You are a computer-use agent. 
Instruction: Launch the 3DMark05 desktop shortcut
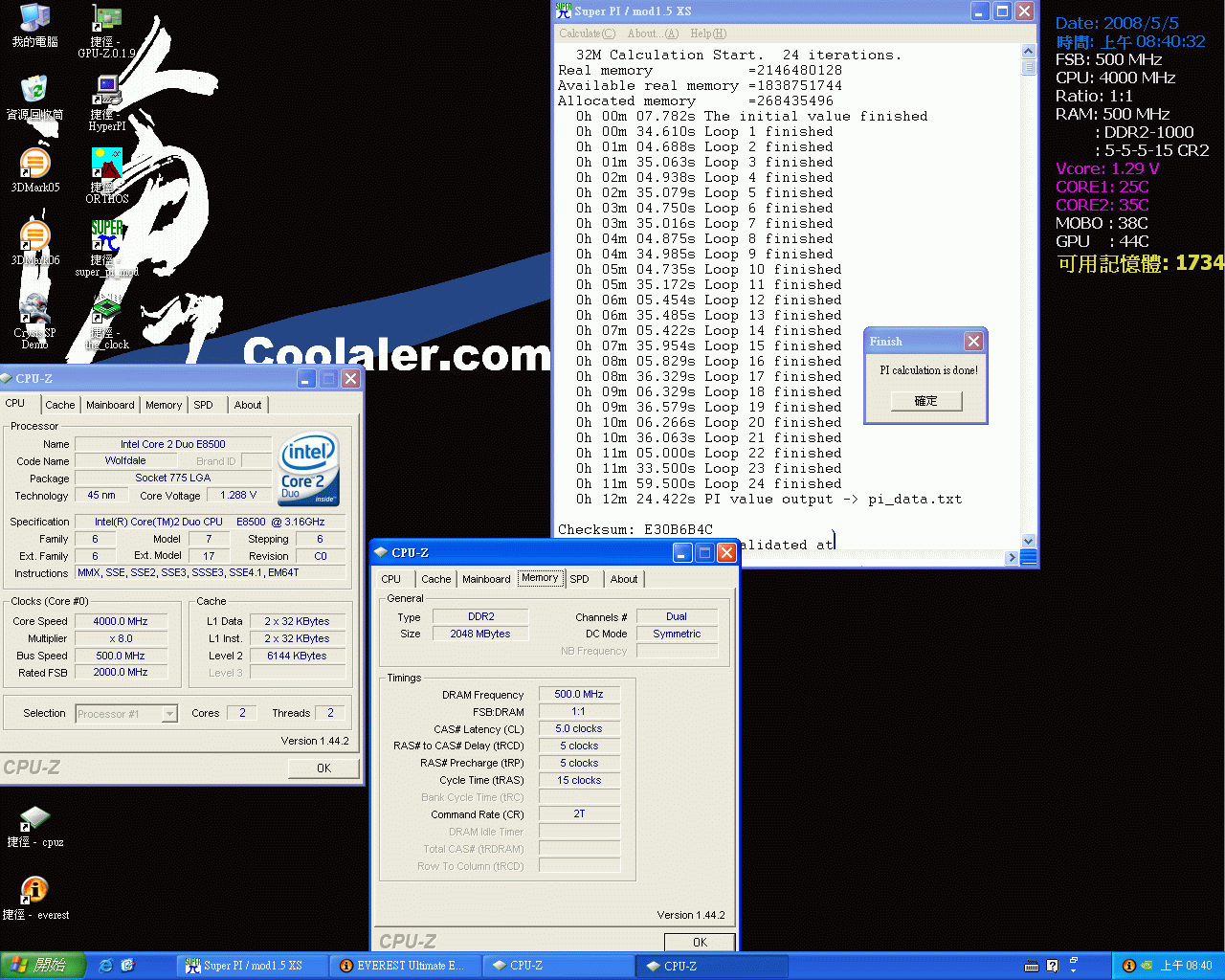point(34,170)
